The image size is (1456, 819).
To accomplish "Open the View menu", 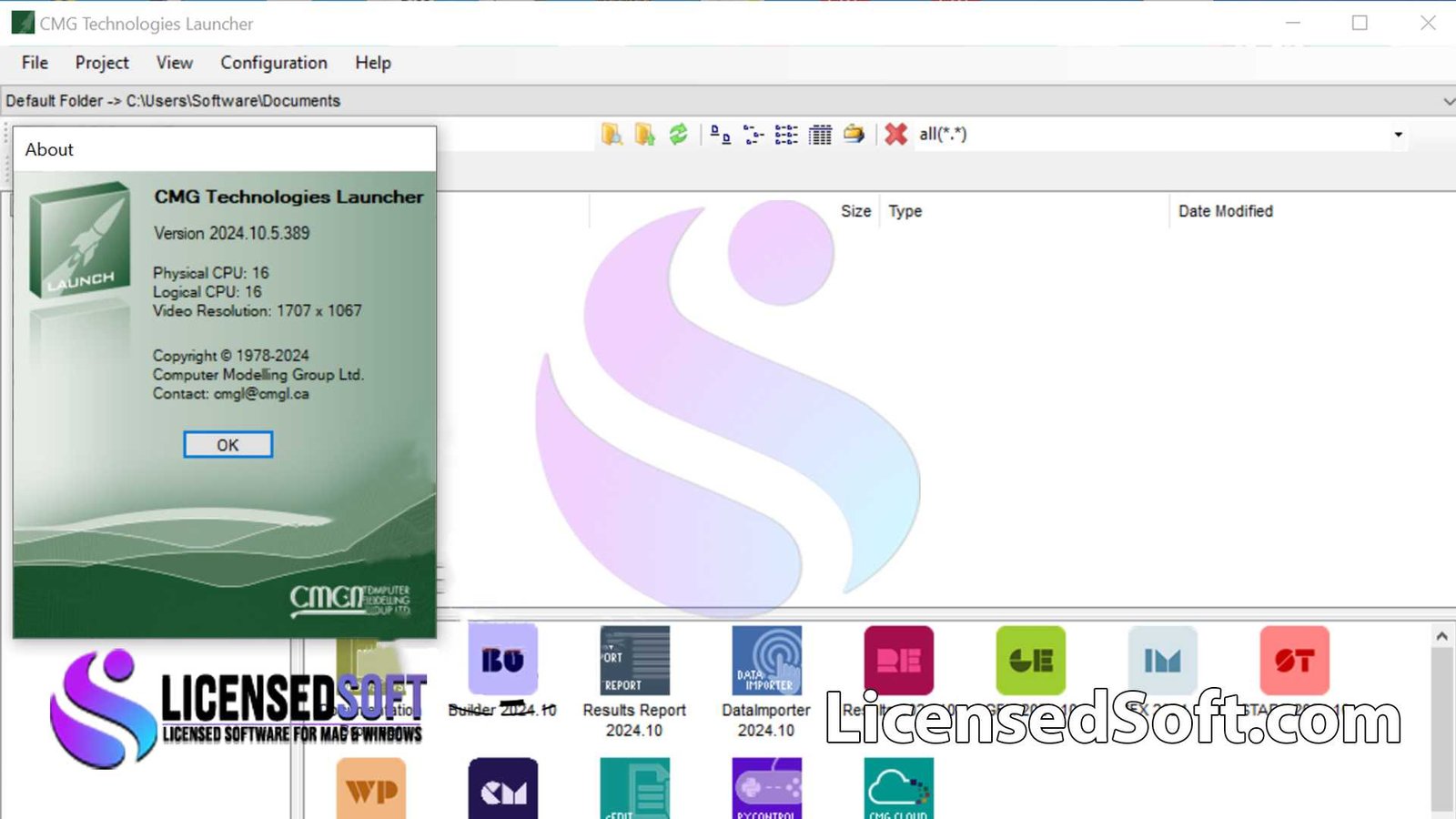I will click(174, 63).
